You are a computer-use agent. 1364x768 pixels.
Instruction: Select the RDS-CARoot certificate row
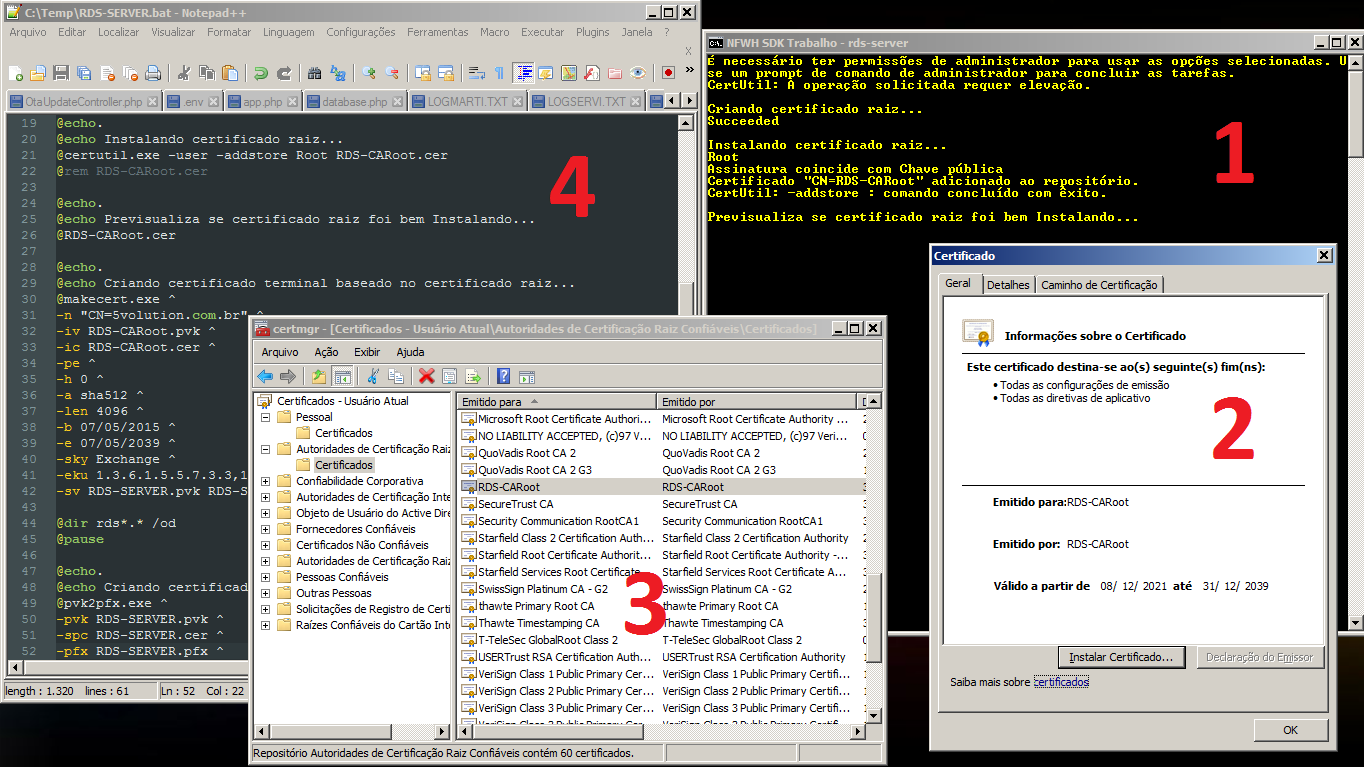pyautogui.click(x=508, y=487)
